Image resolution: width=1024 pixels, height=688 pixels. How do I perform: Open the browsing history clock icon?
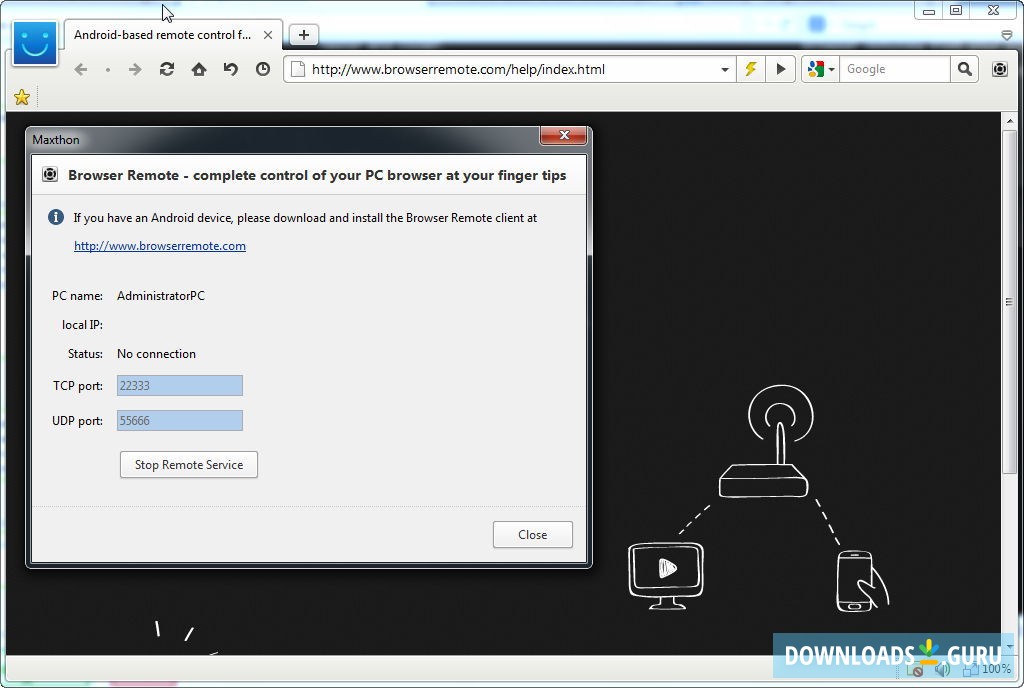pos(263,69)
